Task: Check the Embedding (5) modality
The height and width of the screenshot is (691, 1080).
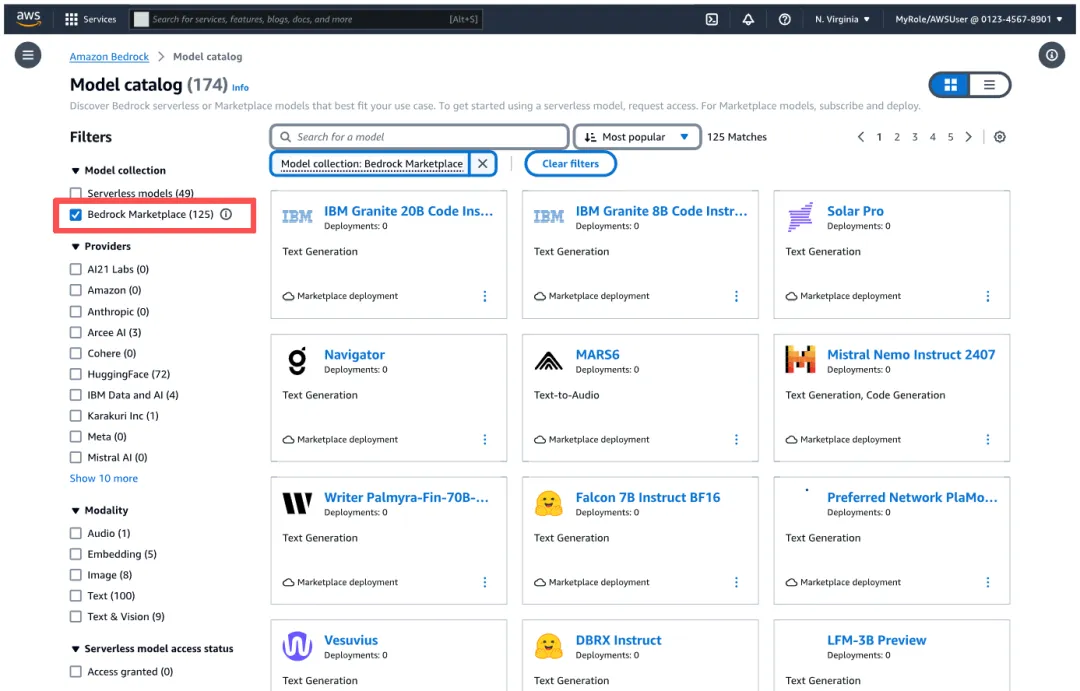Action: pyautogui.click(x=76, y=554)
